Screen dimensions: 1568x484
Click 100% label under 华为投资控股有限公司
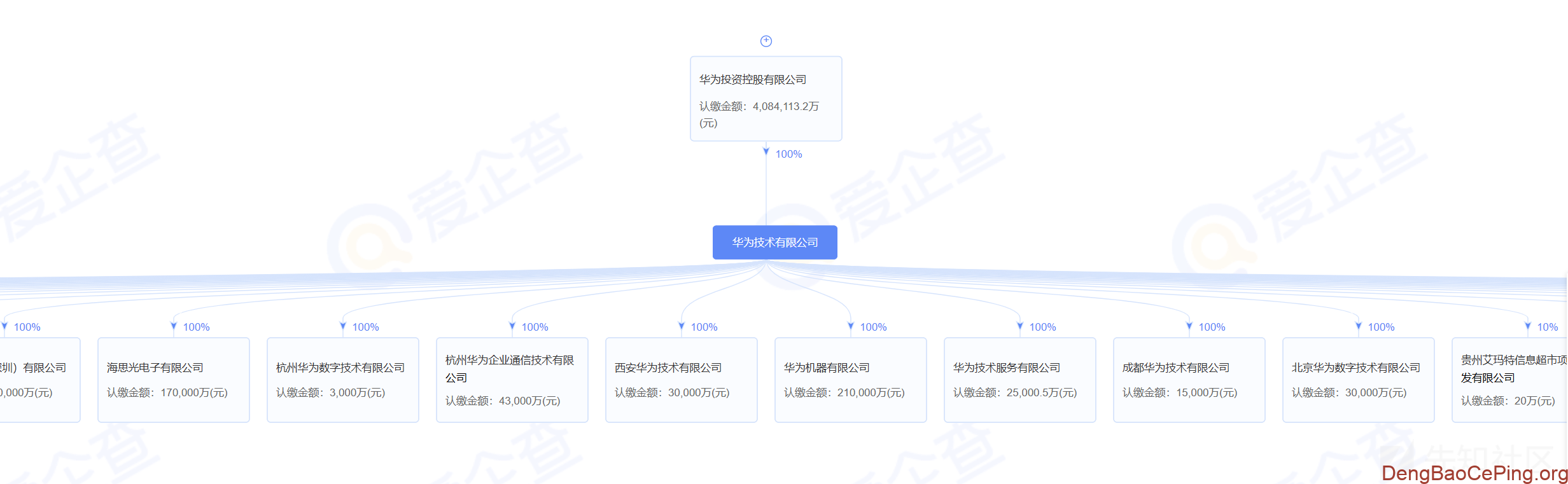(788, 154)
